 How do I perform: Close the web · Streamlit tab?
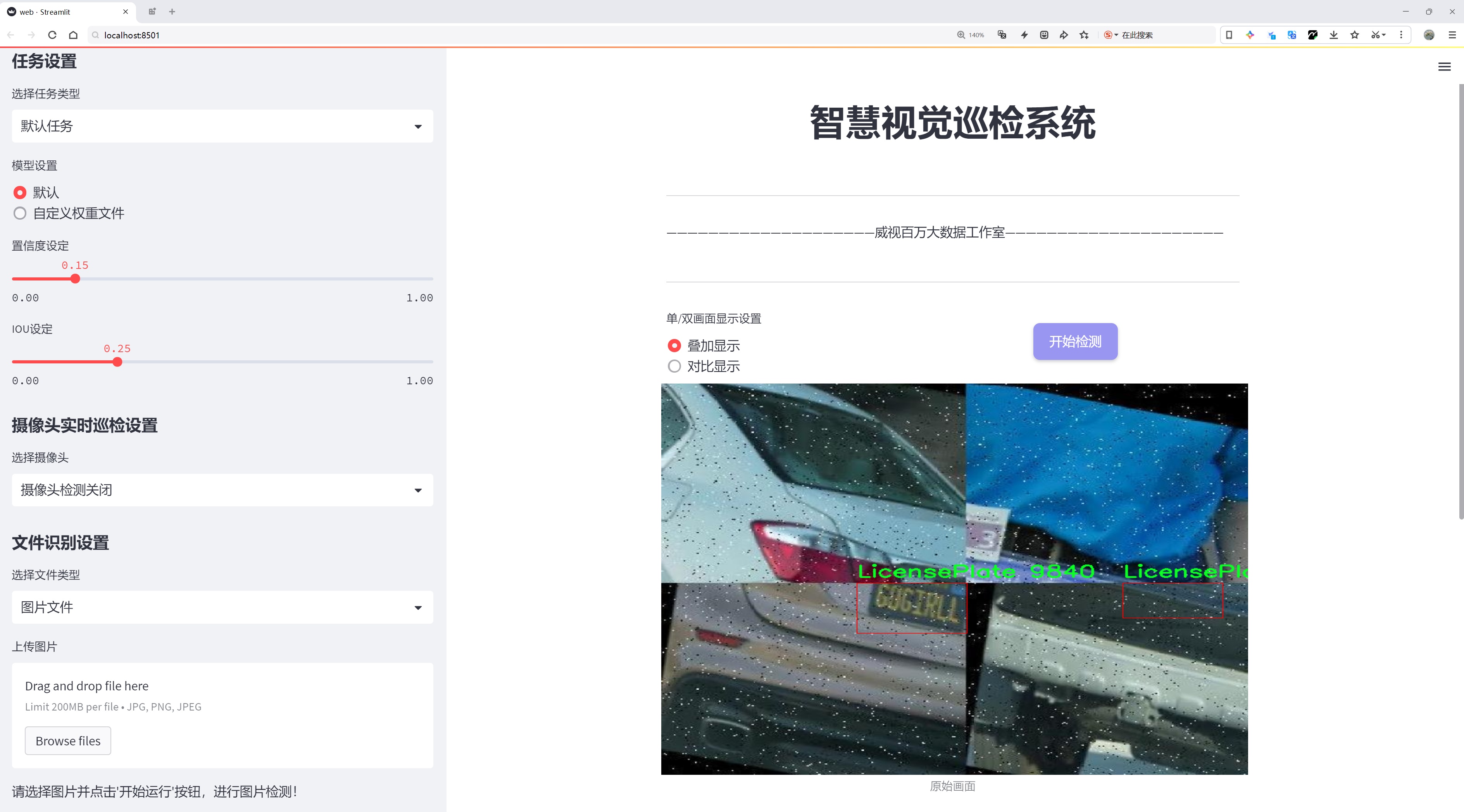pos(126,11)
